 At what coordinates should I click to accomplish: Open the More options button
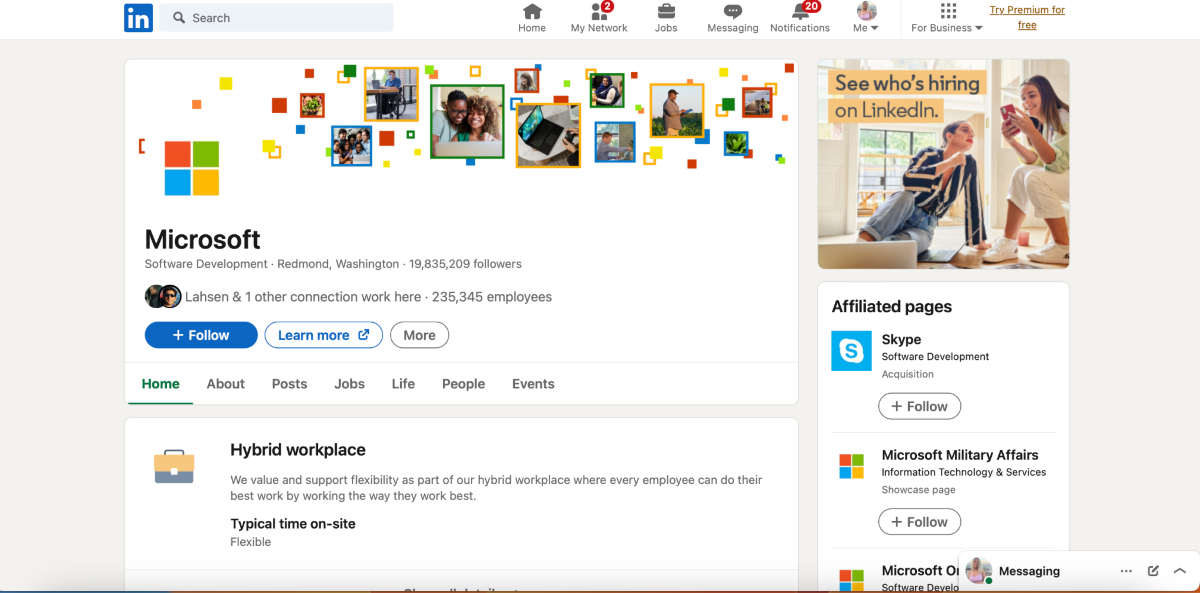[x=419, y=335]
